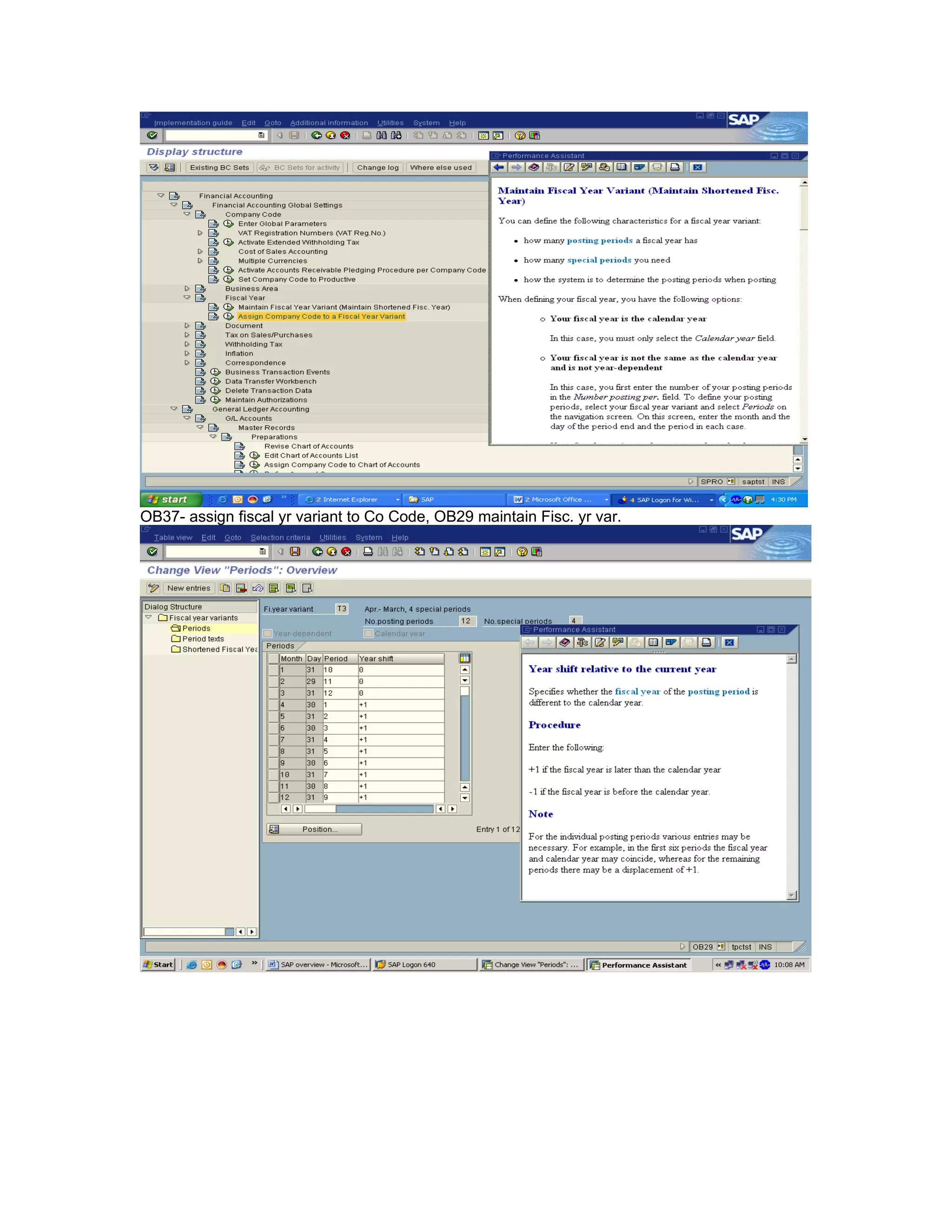Collapse Financial Accounting Global Settings node
This screenshot has width=952, height=1232.
(174, 205)
